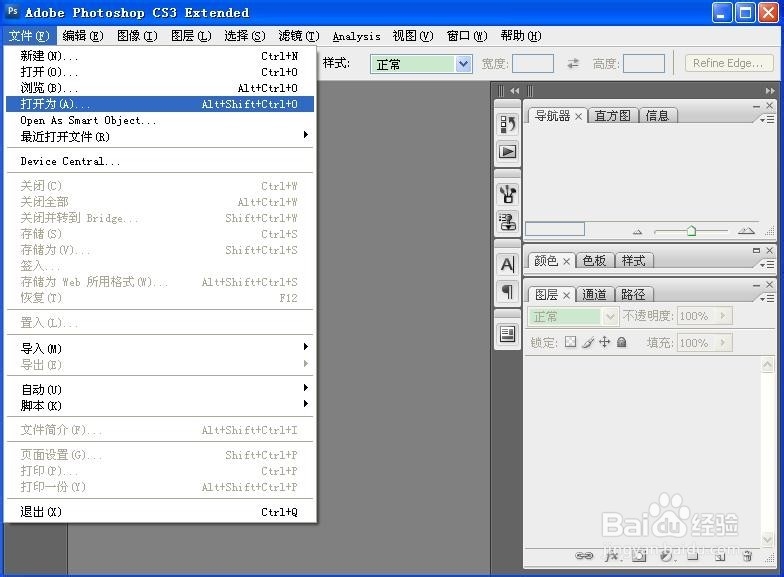Adjust the Navigator zoom slider handle
Image resolution: width=784 pixels, height=577 pixels.
[x=691, y=230]
